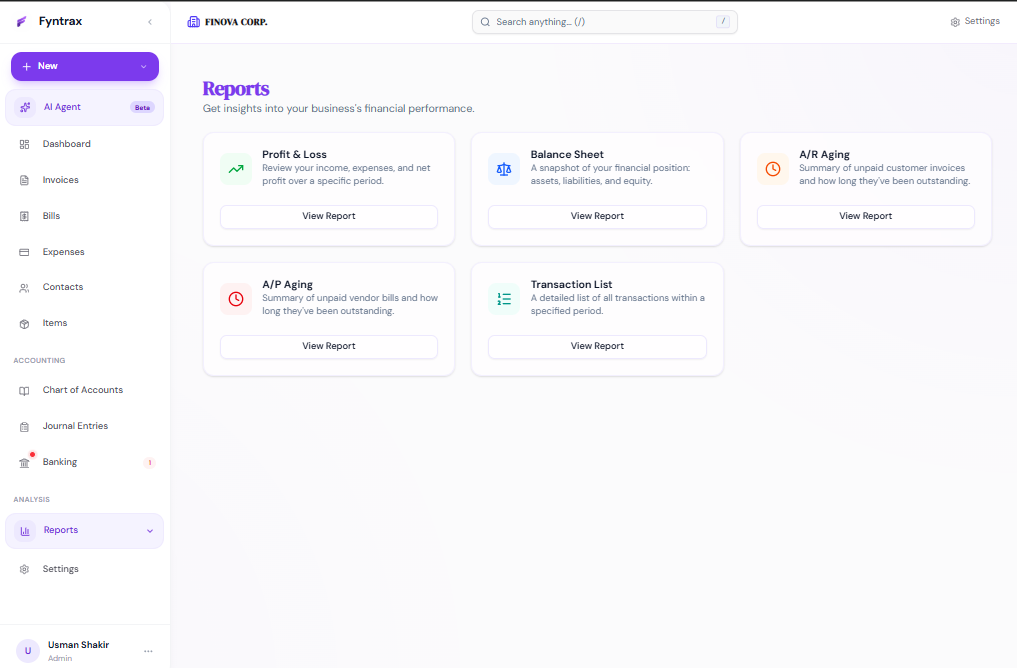
Task: Click the Profit & Loss card title
Action: coord(294,154)
